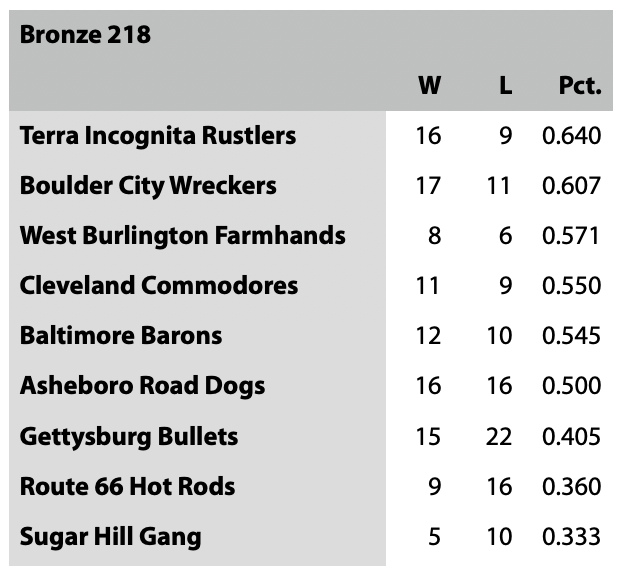The image size is (632, 566).
Task: Click West Burlington Farmhands team name
Action: point(182,236)
